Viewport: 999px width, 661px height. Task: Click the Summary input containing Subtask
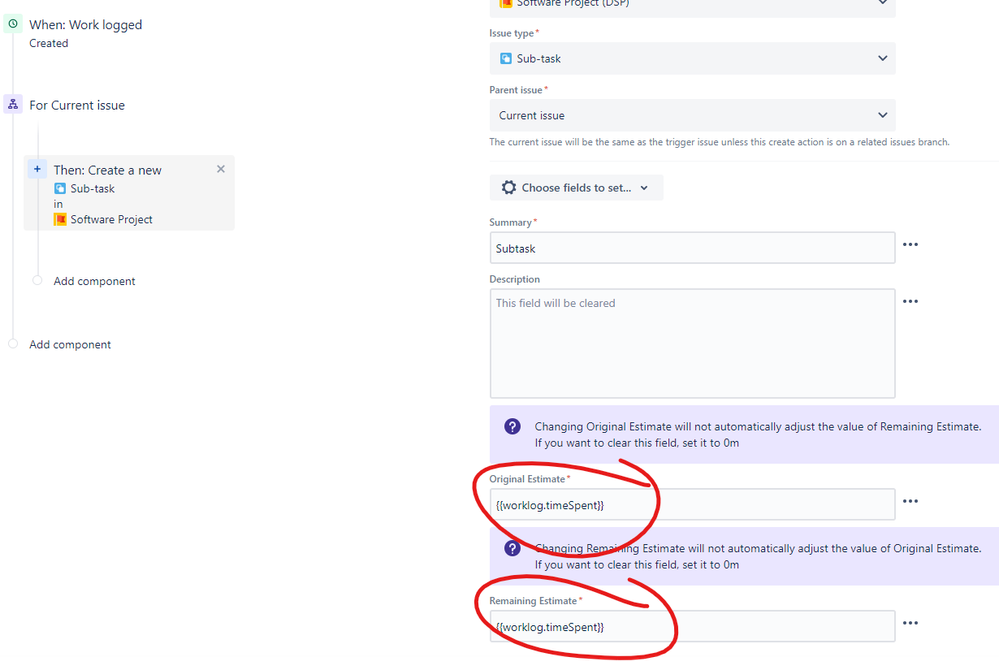[690, 247]
